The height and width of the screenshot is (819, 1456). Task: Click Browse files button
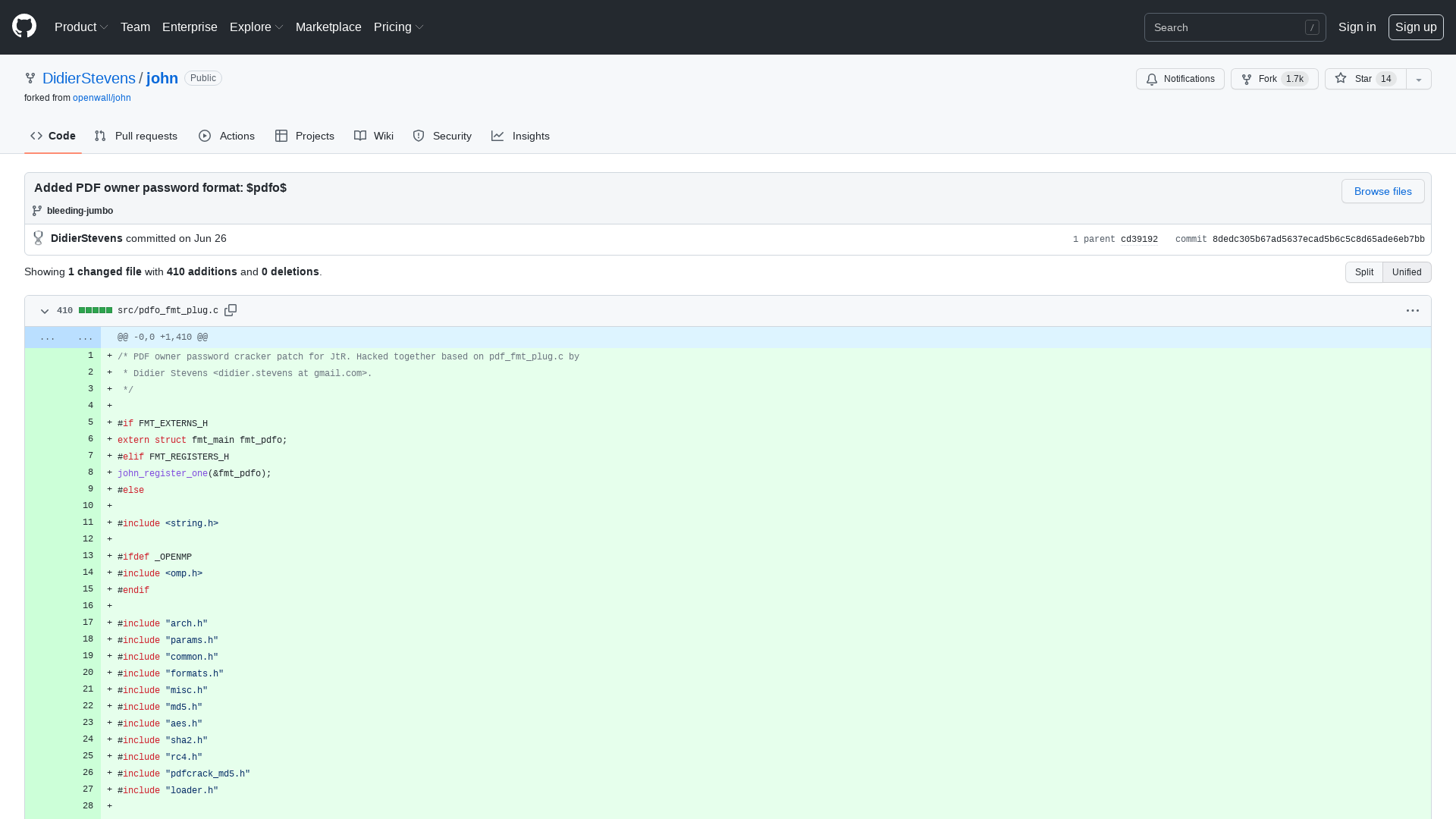1382,191
